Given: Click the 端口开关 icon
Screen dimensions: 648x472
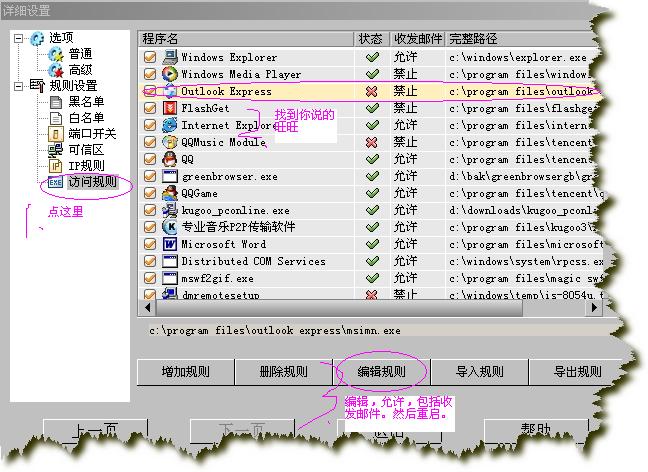Looking at the screenshot, I should 55,134.
